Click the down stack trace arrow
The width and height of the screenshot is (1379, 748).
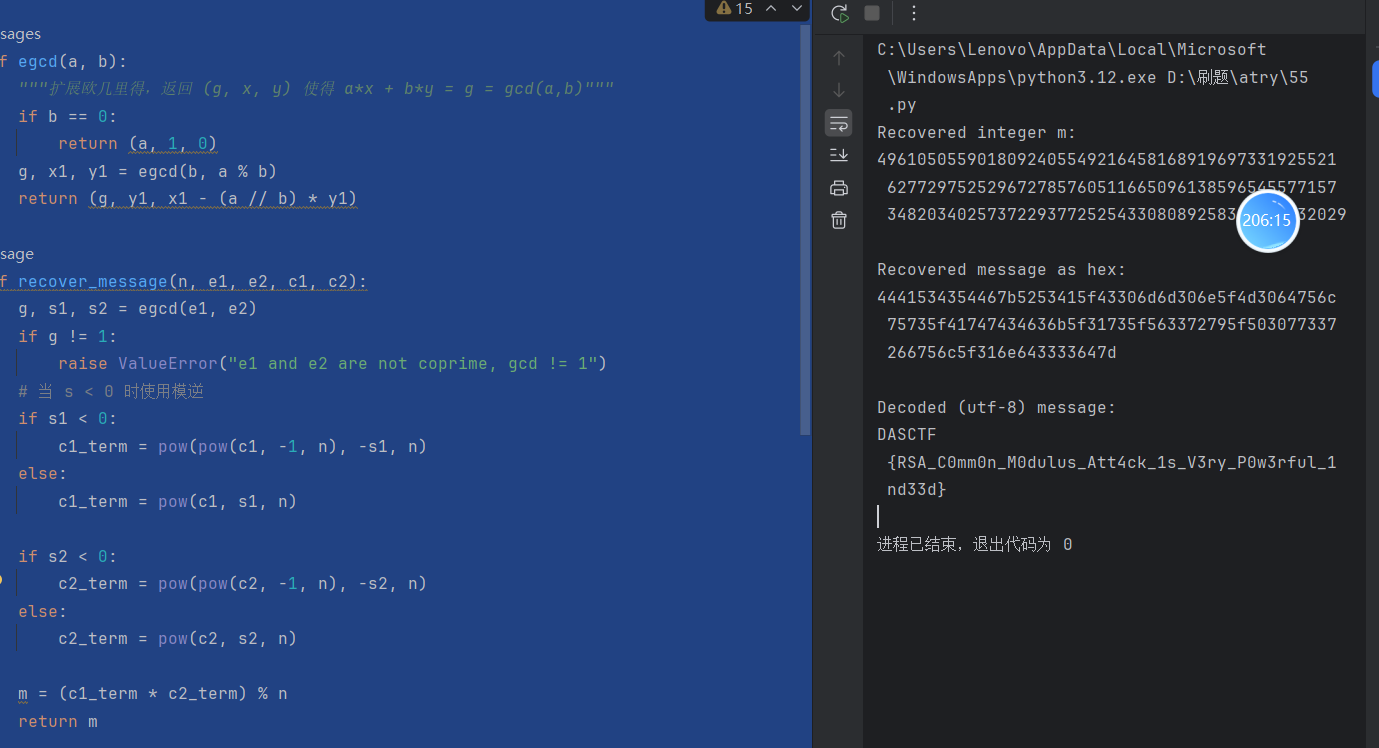point(839,91)
